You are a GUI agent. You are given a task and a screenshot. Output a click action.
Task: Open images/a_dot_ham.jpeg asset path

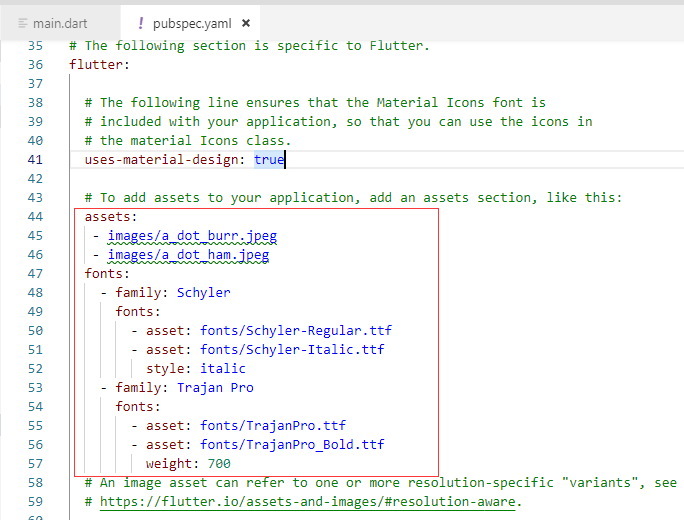[x=188, y=255]
